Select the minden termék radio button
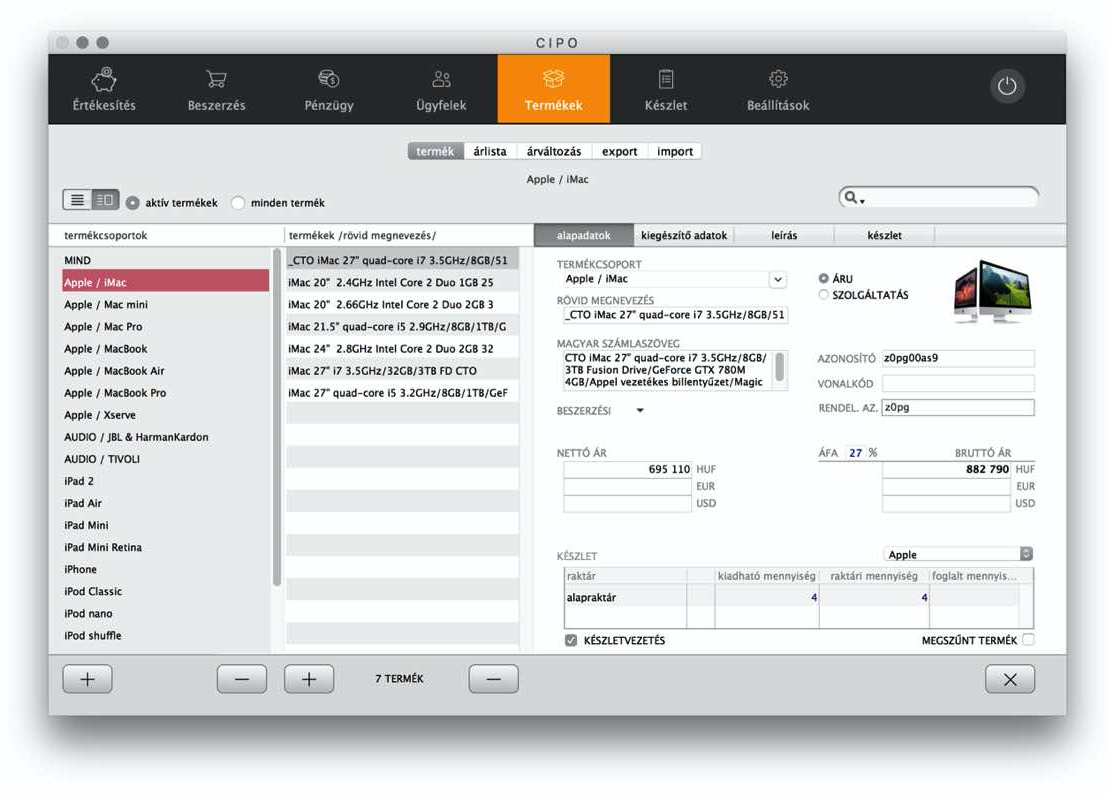The height and width of the screenshot is (796, 1108). (x=238, y=203)
